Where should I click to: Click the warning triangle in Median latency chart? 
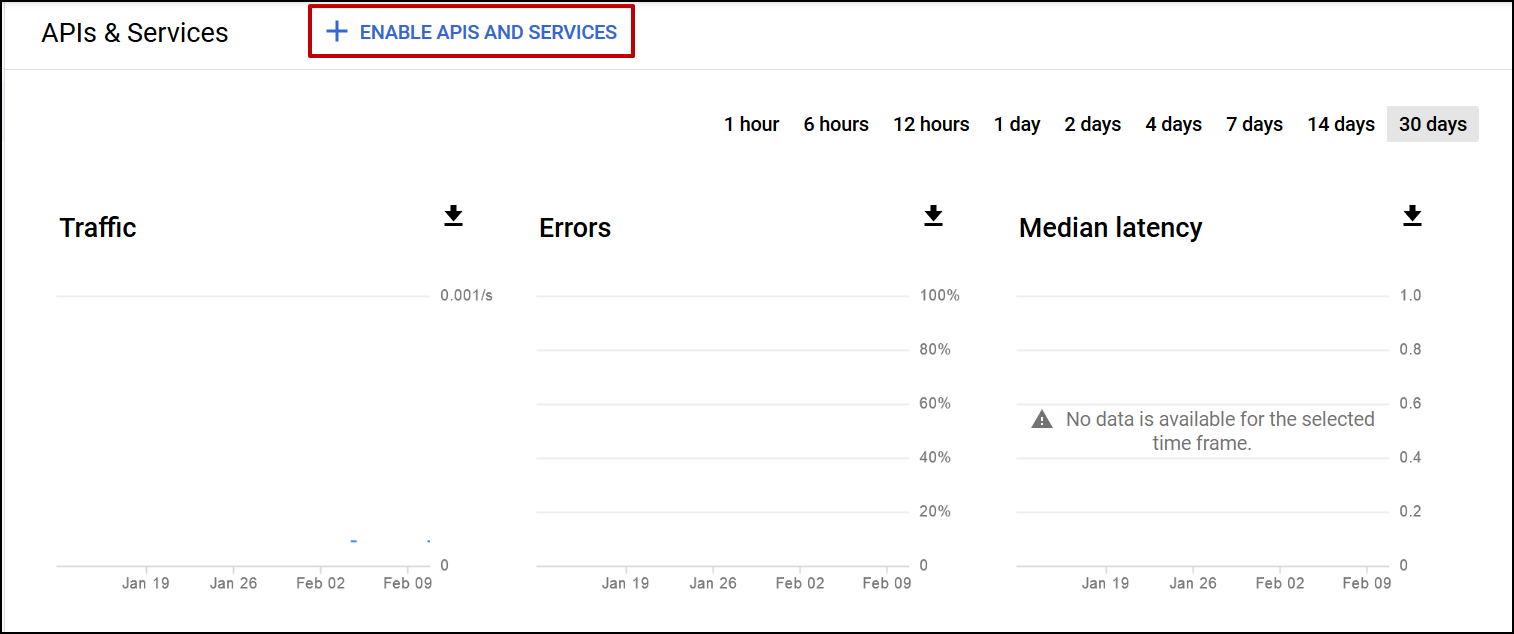1041,419
